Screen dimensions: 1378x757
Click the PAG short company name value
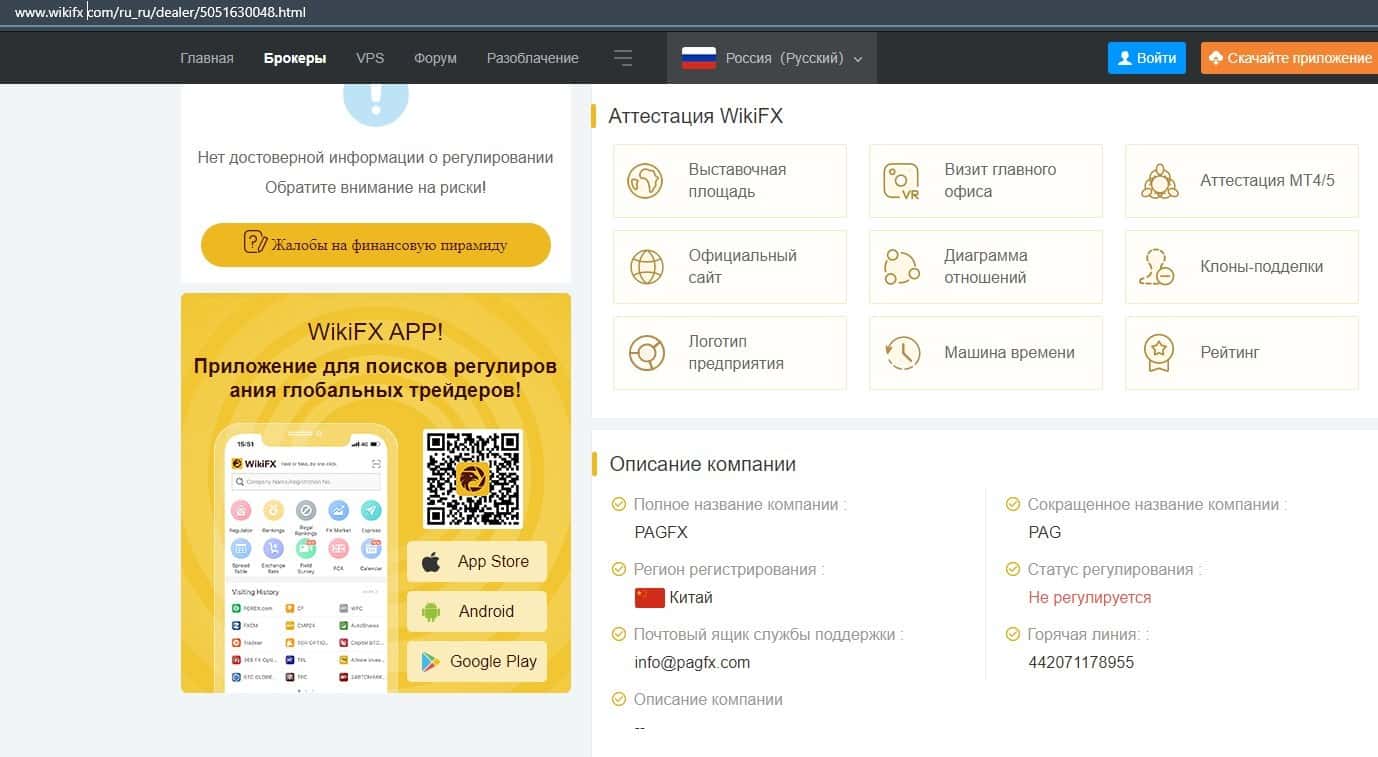pos(1045,533)
